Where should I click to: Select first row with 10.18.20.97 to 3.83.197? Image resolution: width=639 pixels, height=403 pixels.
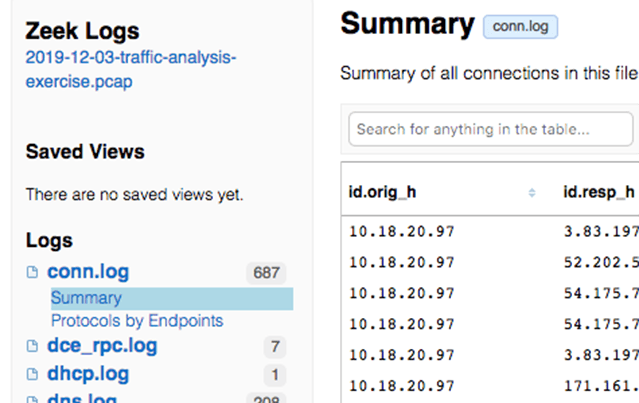pyautogui.click(x=490, y=231)
